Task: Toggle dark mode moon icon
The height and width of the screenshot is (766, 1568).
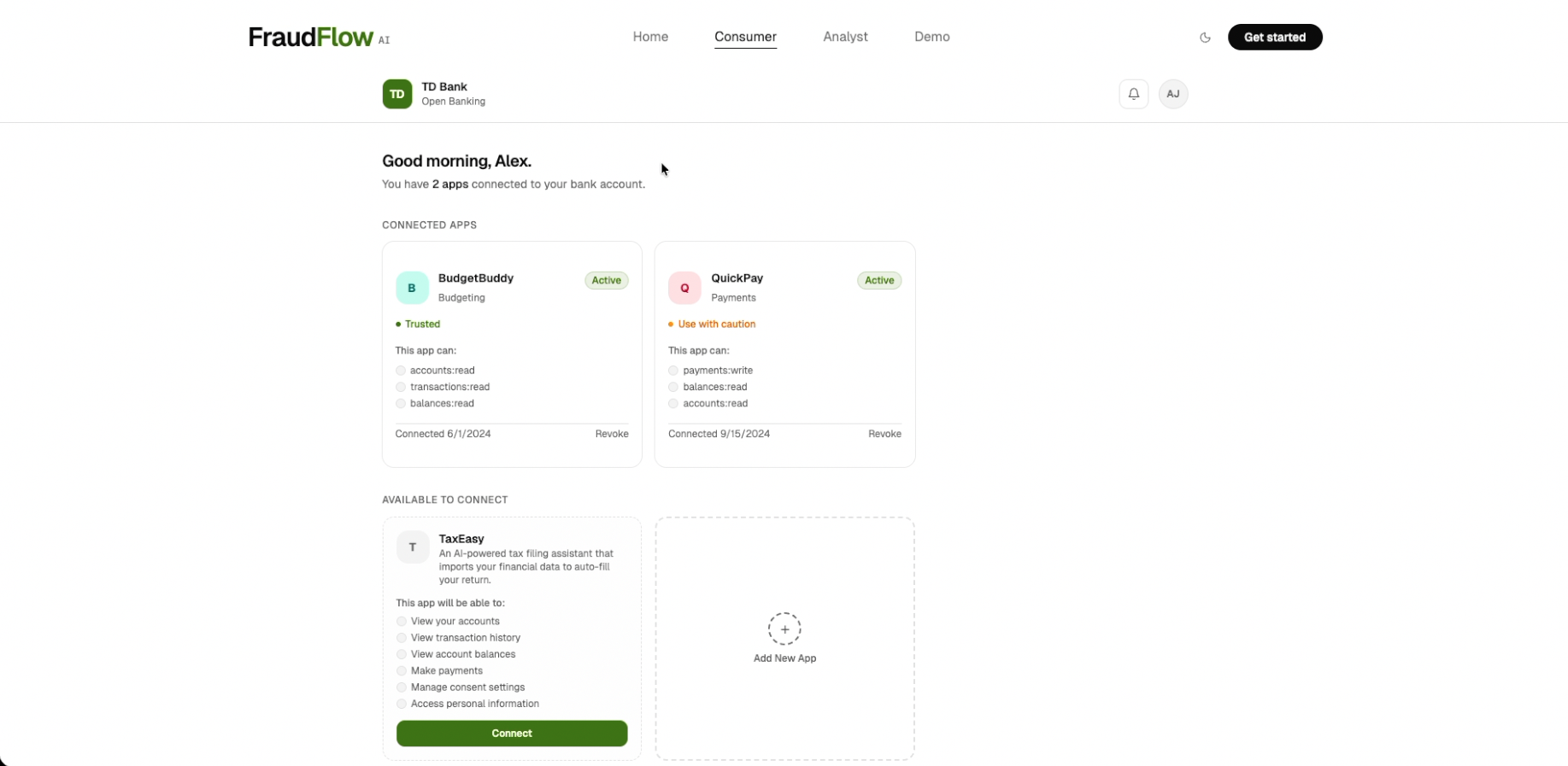Action: point(1205,38)
